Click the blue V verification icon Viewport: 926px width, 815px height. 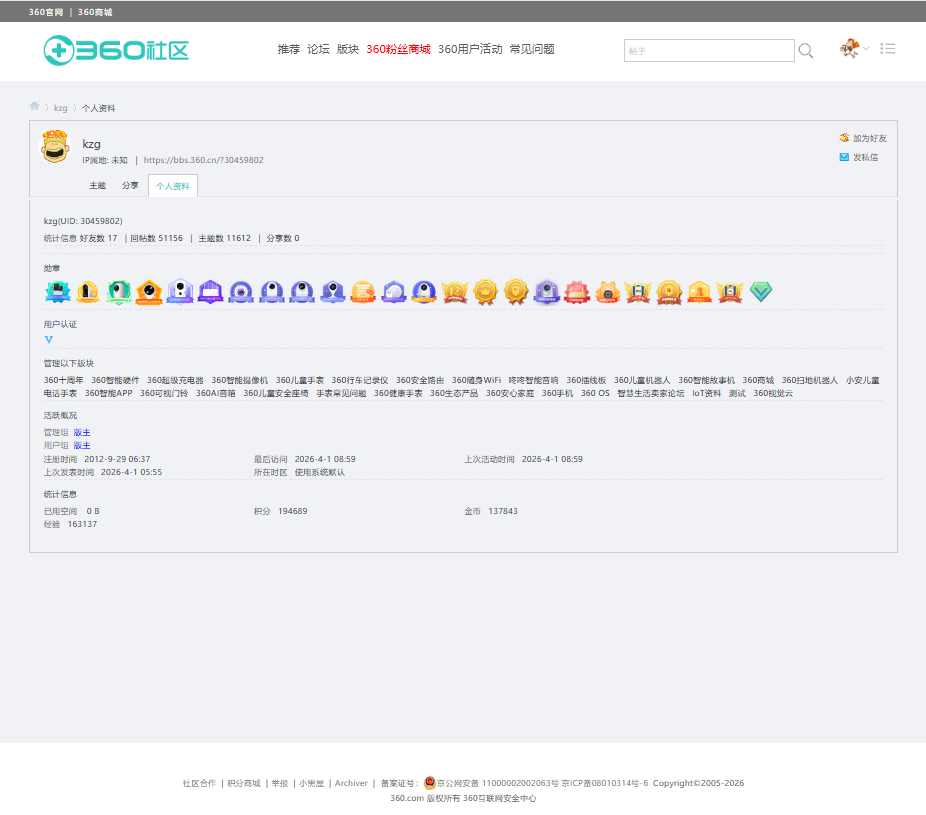pos(49,340)
